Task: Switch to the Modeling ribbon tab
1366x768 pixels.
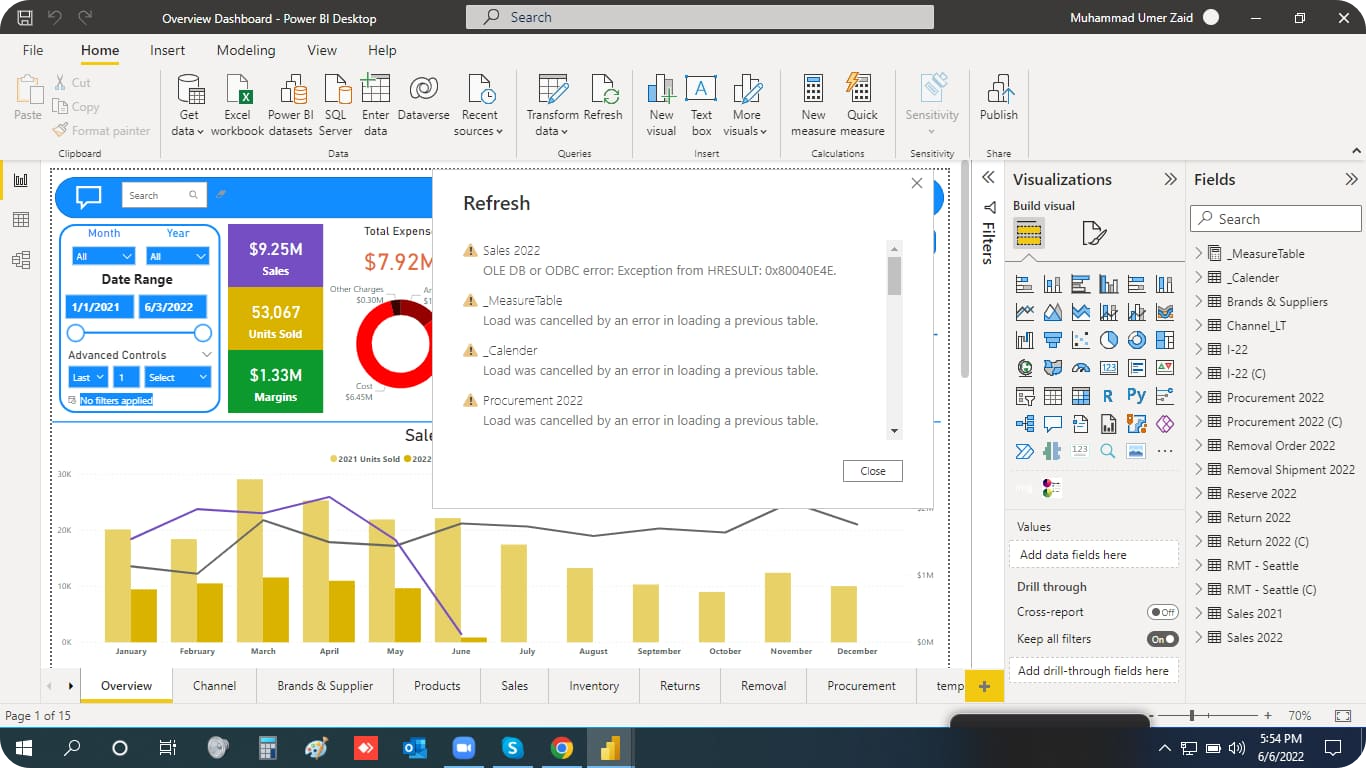Action: point(246,50)
